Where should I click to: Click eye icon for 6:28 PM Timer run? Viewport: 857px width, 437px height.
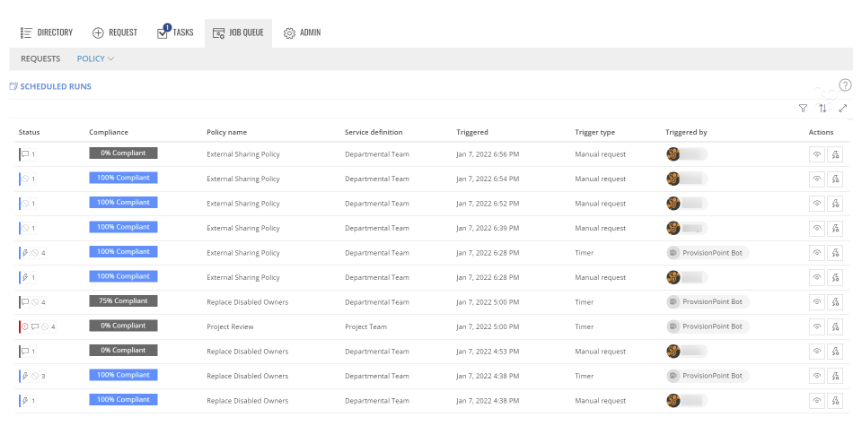(x=817, y=253)
